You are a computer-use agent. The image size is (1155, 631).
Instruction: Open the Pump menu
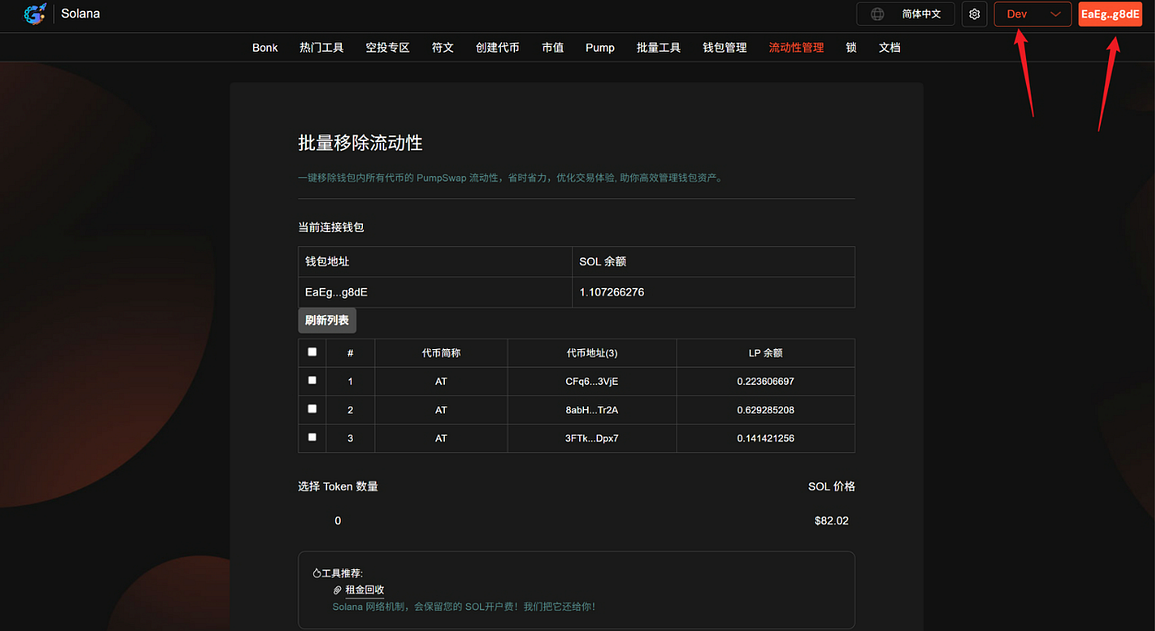point(600,47)
